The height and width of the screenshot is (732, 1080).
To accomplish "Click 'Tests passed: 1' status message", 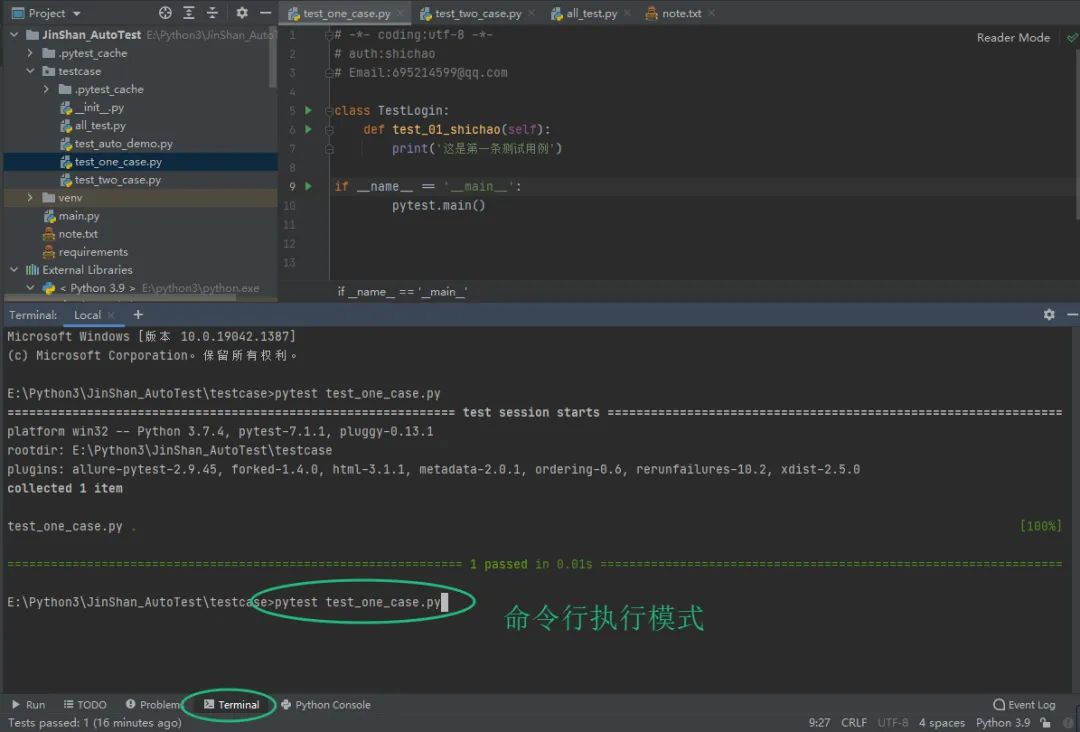I will click(x=95, y=722).
